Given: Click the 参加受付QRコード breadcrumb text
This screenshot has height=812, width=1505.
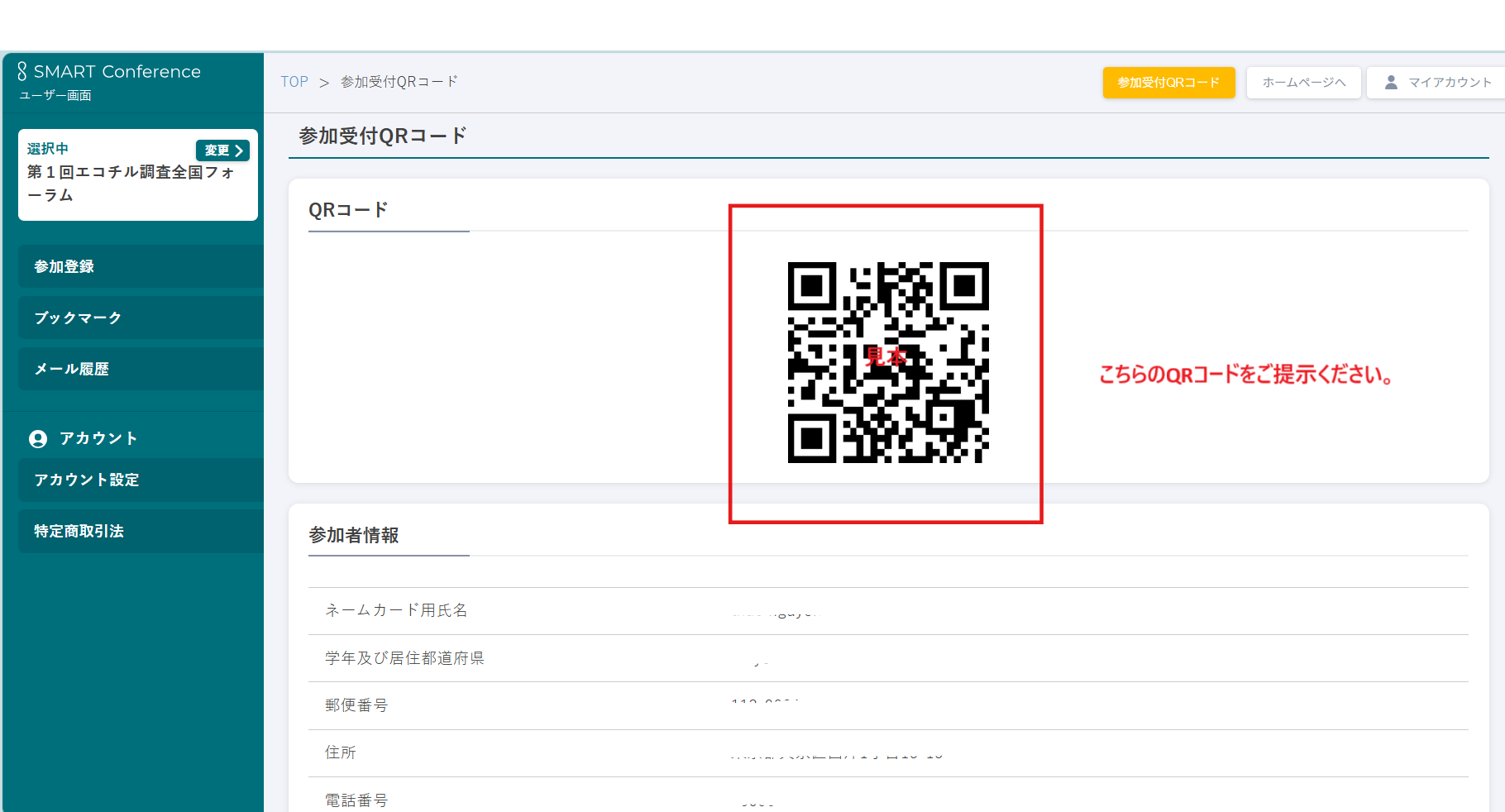Looking at the screenshot, I should 399,82.
